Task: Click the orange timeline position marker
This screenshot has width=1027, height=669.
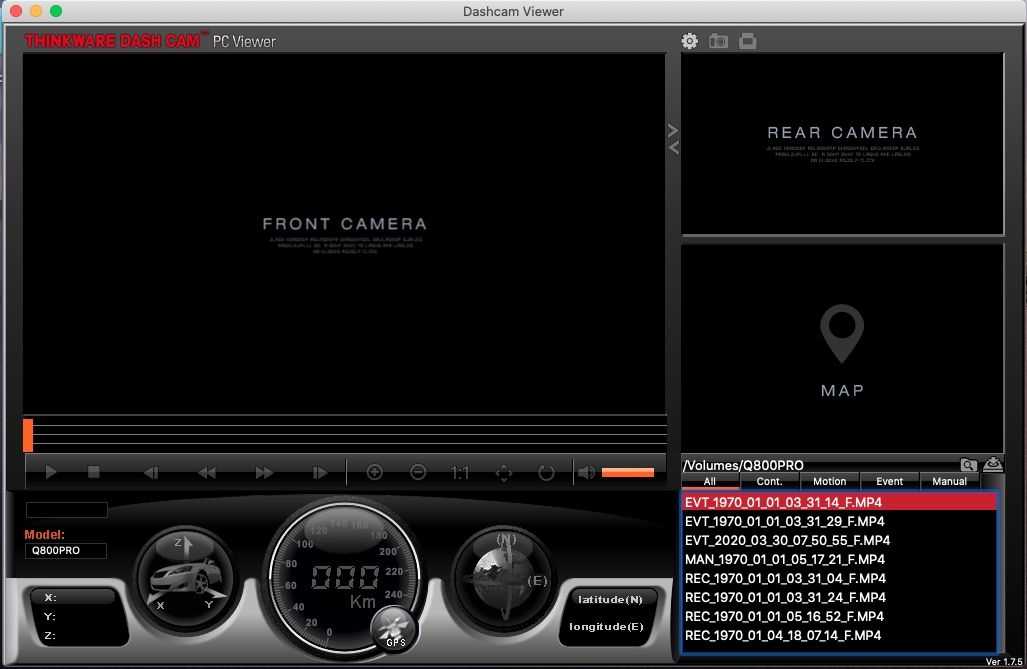Action: pyautogui.click(x=28, y=435)
